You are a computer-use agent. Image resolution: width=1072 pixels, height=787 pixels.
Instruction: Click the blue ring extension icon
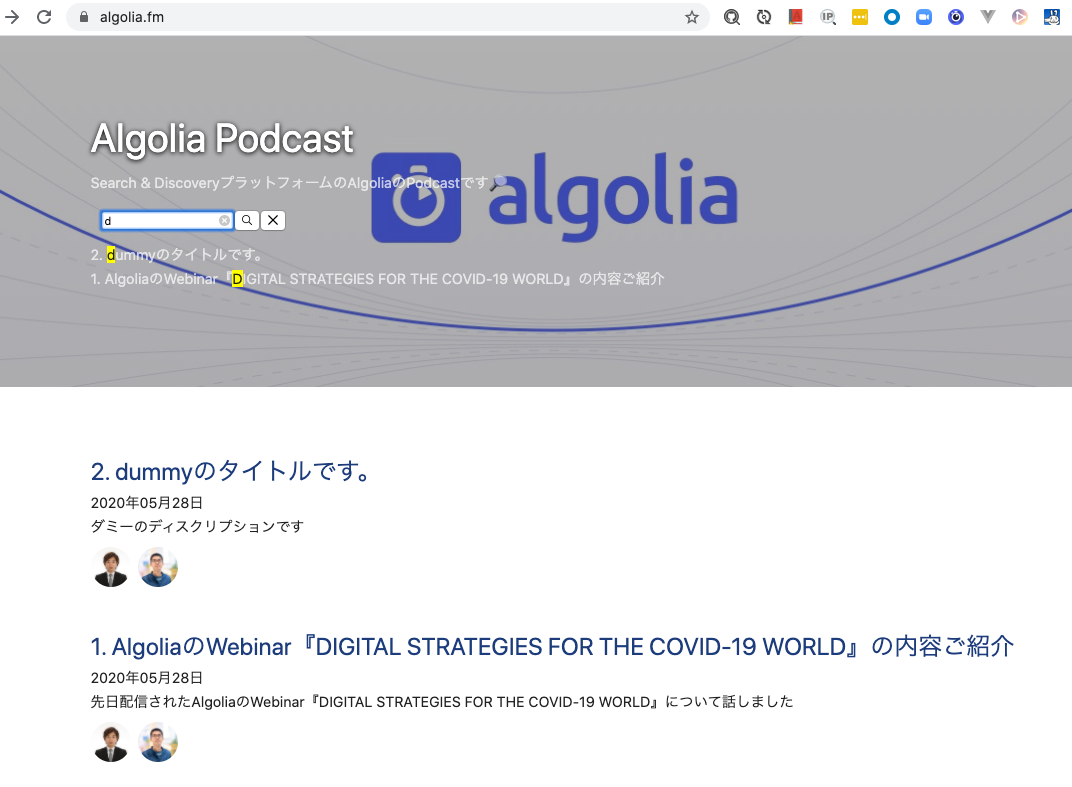pos(892,17)
